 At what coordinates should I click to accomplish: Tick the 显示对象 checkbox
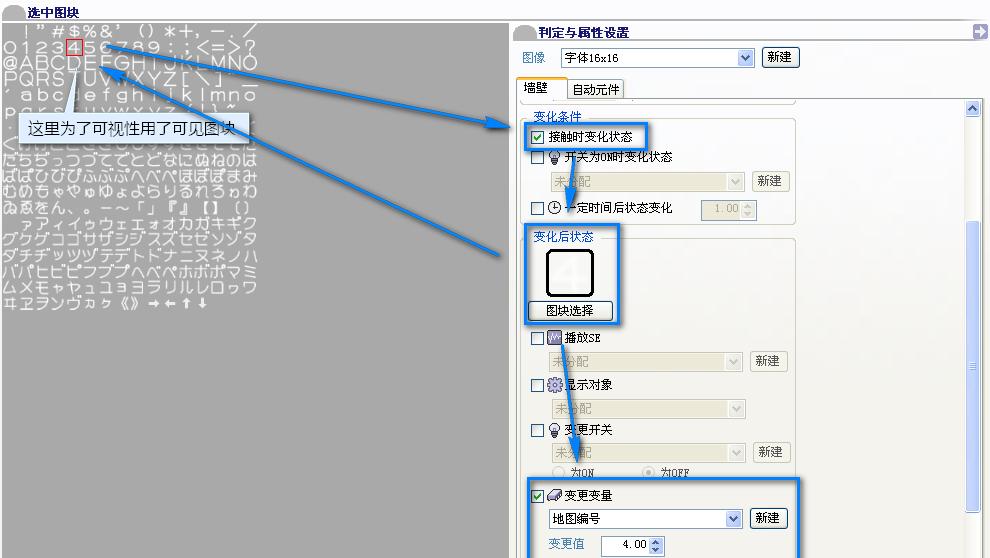[537, 385]
